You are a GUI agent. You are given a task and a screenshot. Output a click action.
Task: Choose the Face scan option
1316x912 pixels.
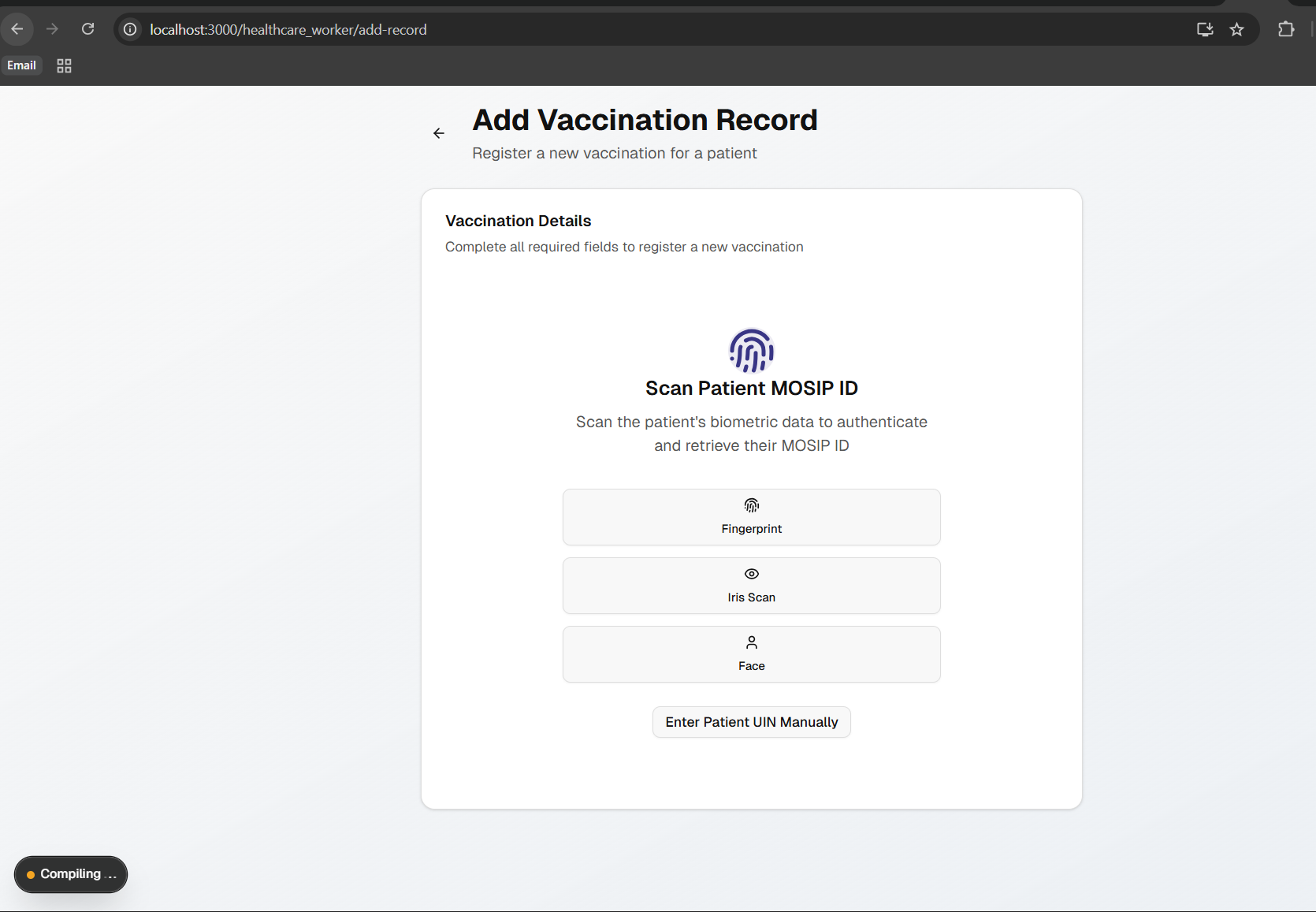[x=752, y=654]
